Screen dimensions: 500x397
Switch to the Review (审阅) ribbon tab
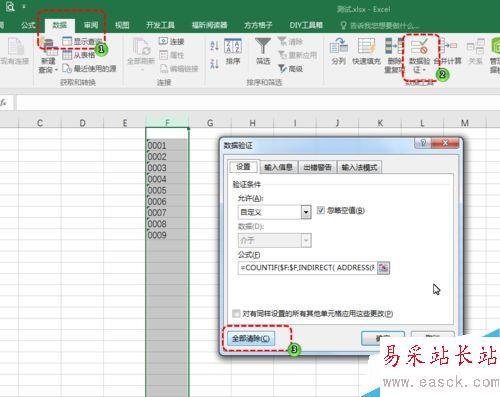(91, 25)
